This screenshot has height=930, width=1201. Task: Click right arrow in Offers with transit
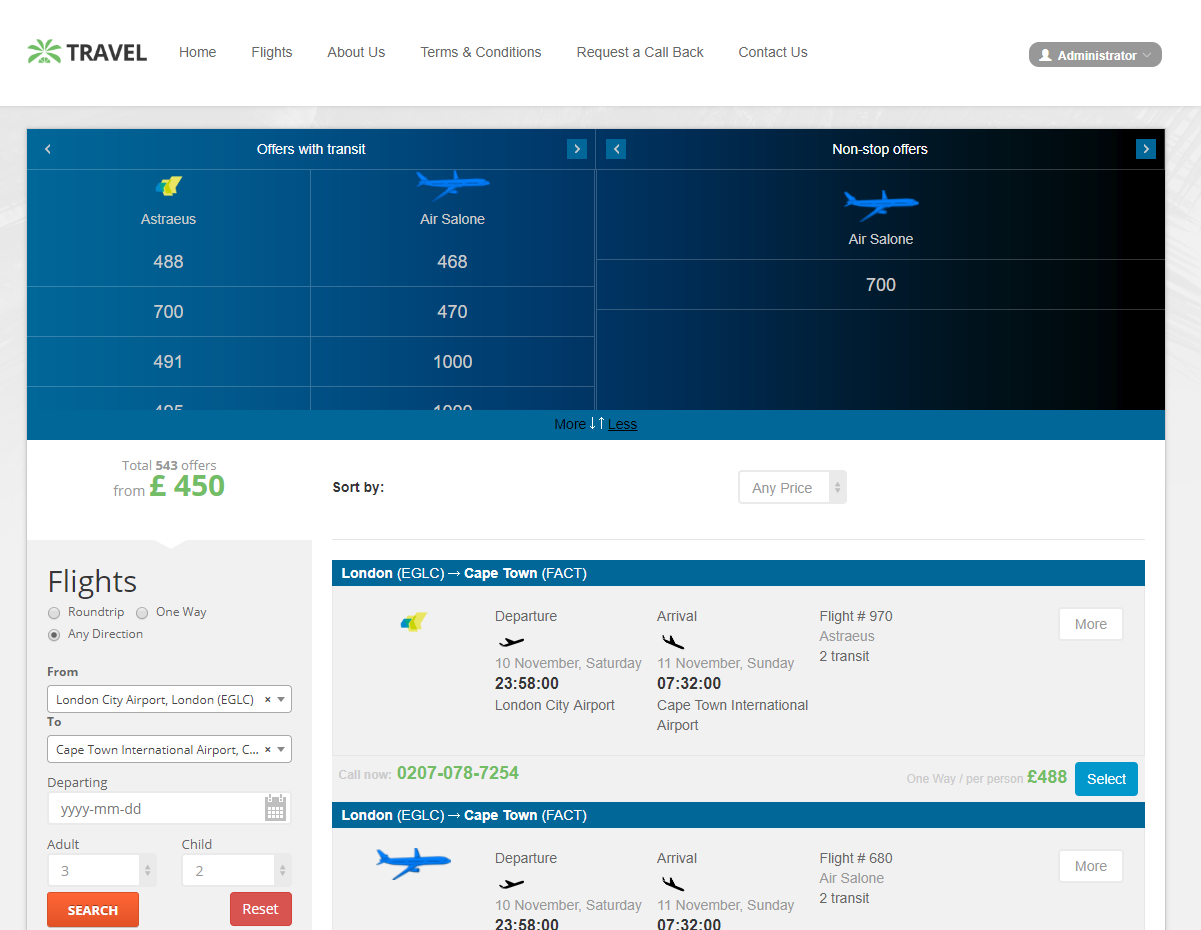pos(576,149)
